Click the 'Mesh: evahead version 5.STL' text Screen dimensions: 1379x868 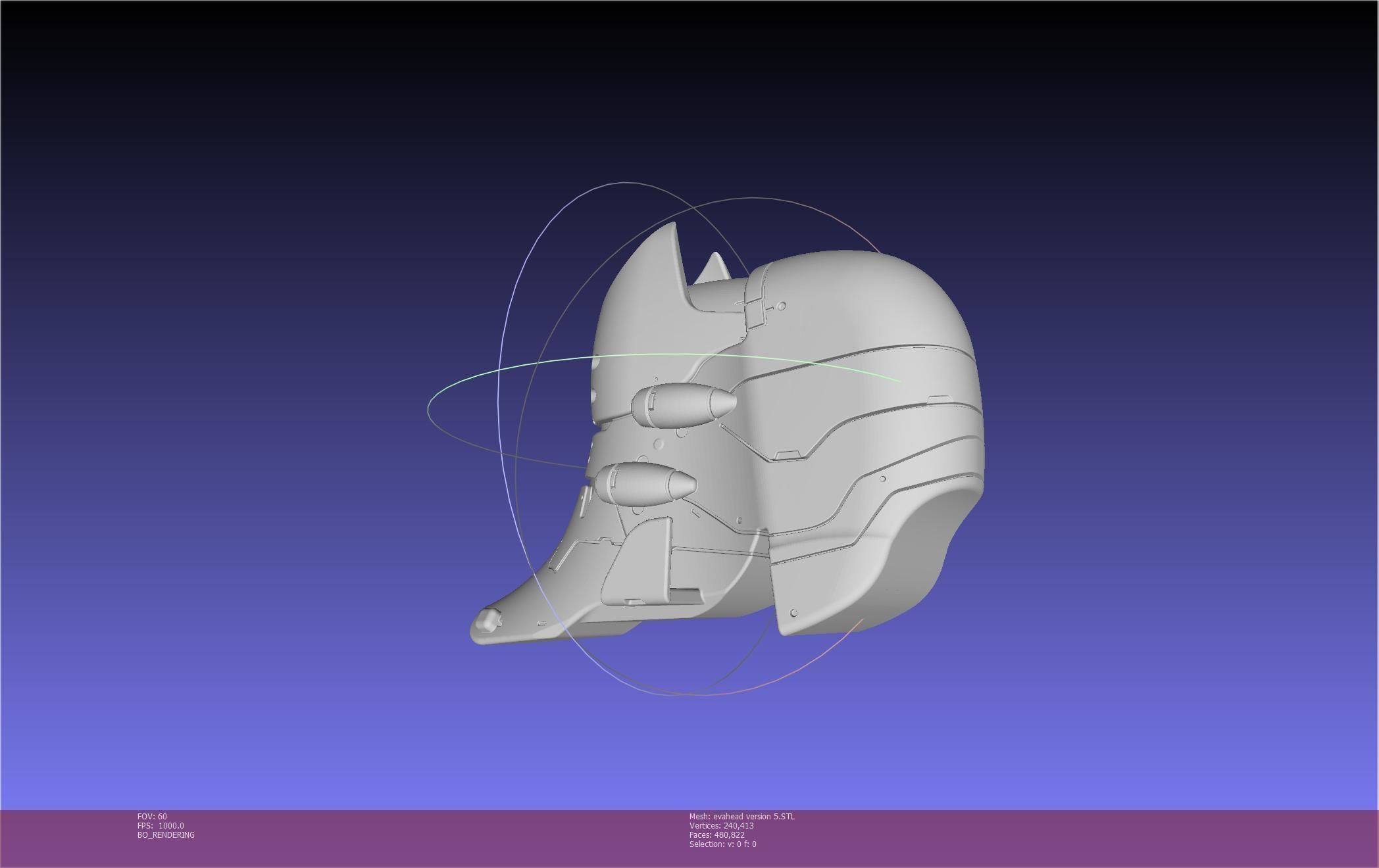point(741,816)
